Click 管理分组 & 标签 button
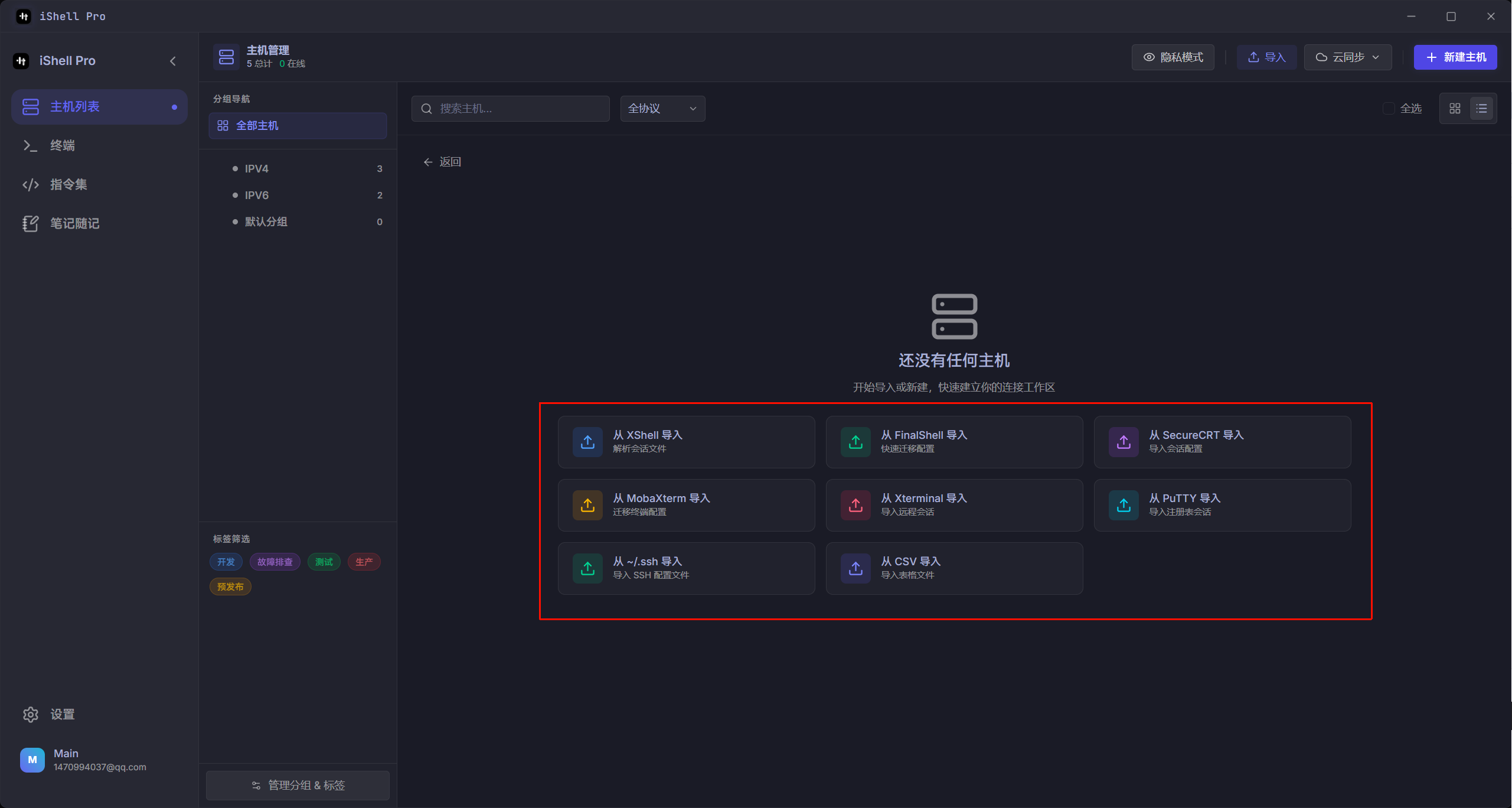Viewport: 1512px width, 808px height. coord(298,785)
